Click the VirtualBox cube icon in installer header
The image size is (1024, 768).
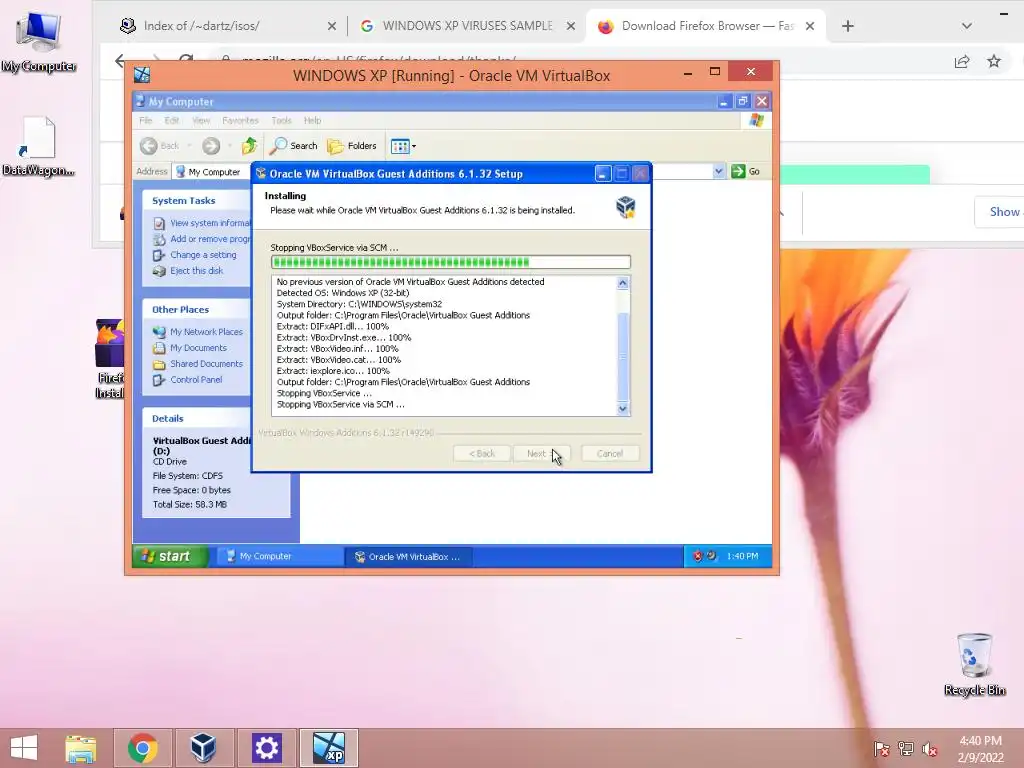626,206
